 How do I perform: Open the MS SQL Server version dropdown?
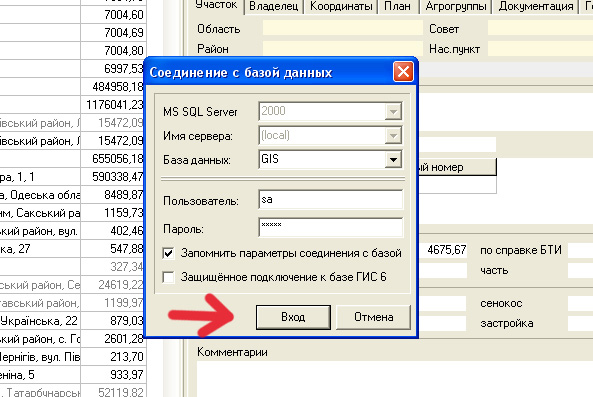393,112
